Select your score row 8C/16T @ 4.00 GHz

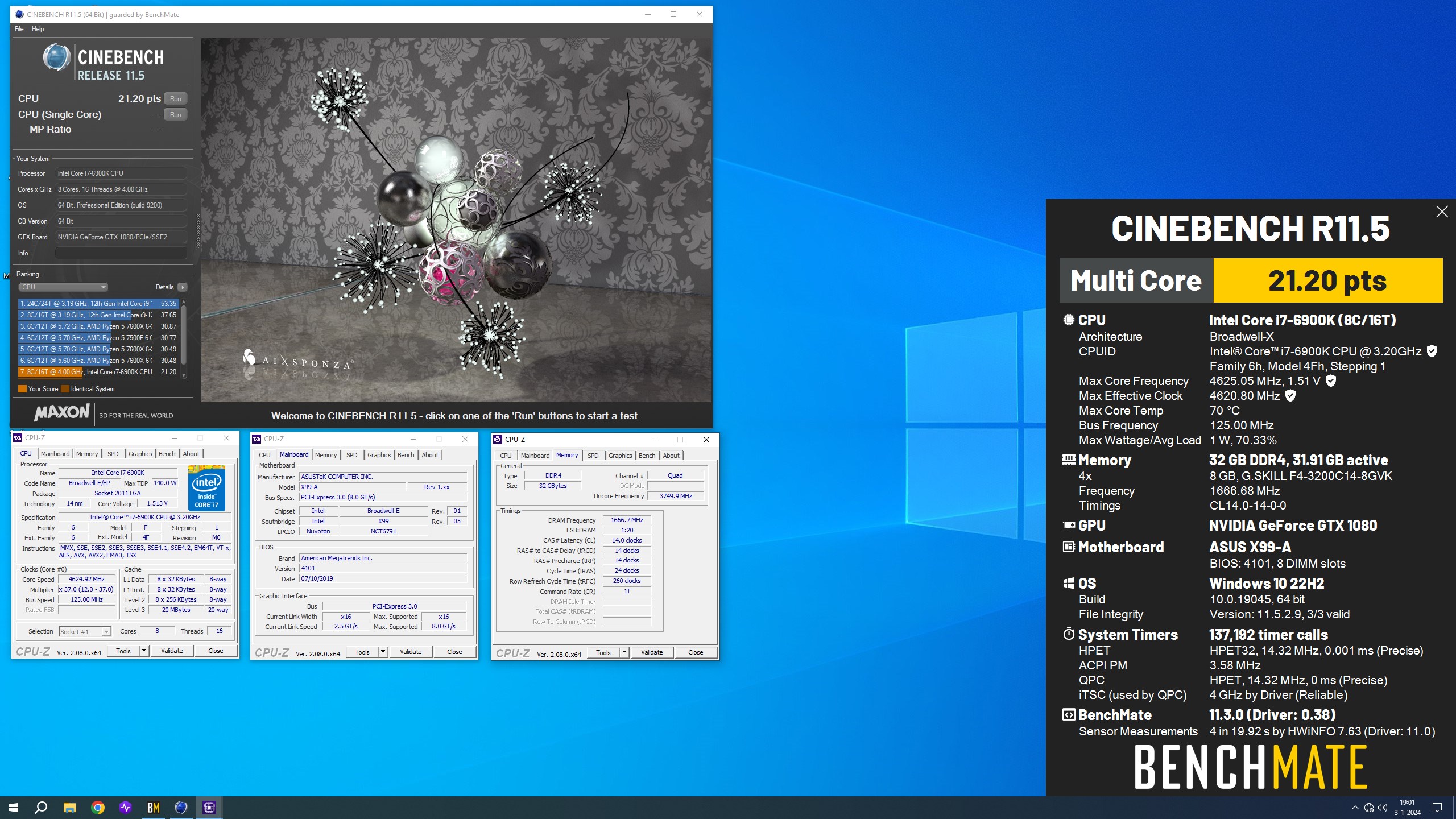[98, 372]
